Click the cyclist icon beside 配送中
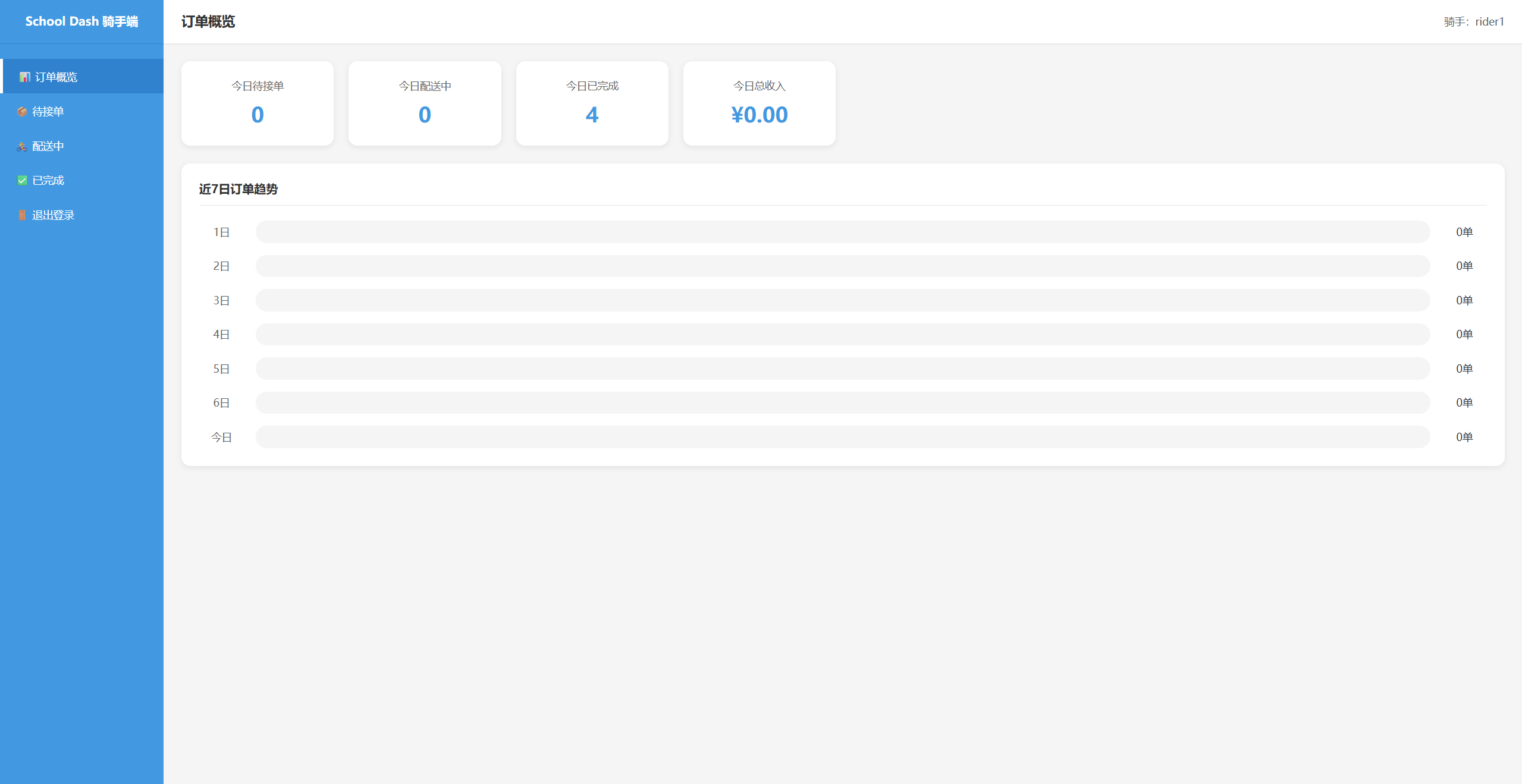The width and height of the screenshot is (1522, 784). (22, 146)
